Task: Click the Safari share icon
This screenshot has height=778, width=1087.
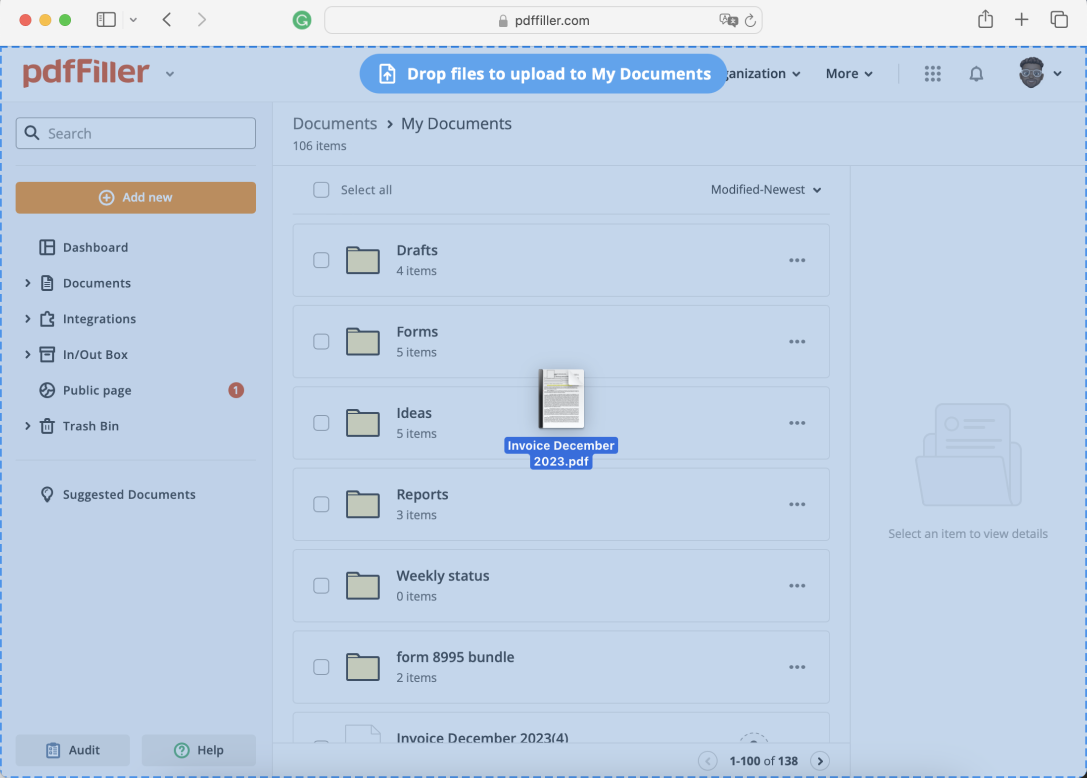Action: [985, 20]
